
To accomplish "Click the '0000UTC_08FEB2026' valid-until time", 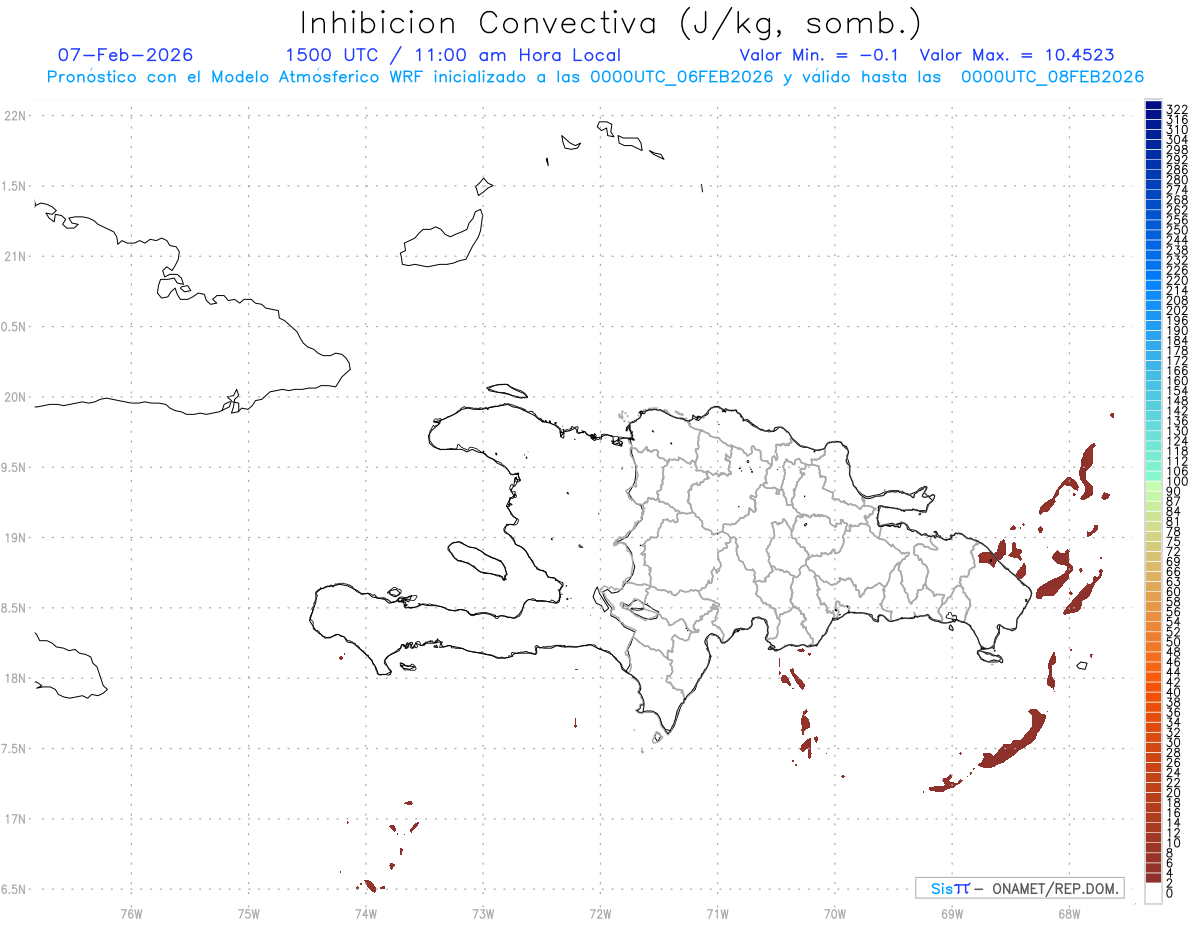I will pos(1052,77).
